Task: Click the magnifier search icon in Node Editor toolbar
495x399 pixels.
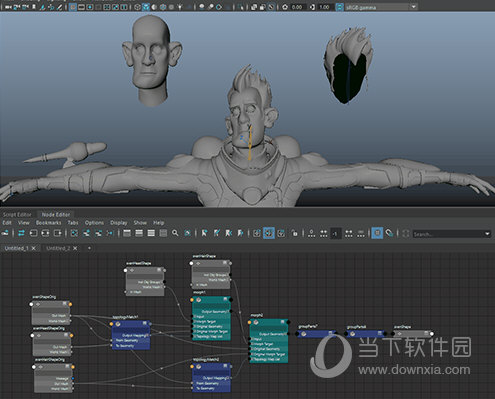Action: (175, 233)
